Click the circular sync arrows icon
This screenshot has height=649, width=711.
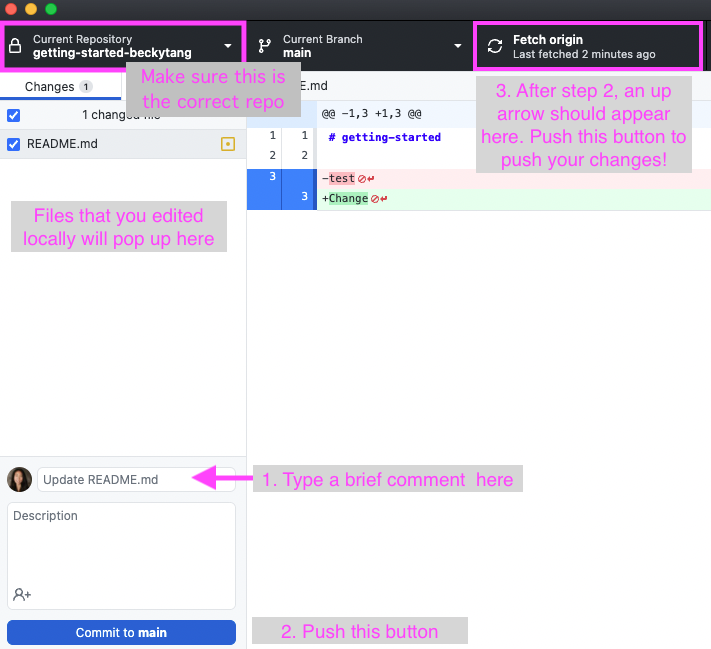click(494, 46)
